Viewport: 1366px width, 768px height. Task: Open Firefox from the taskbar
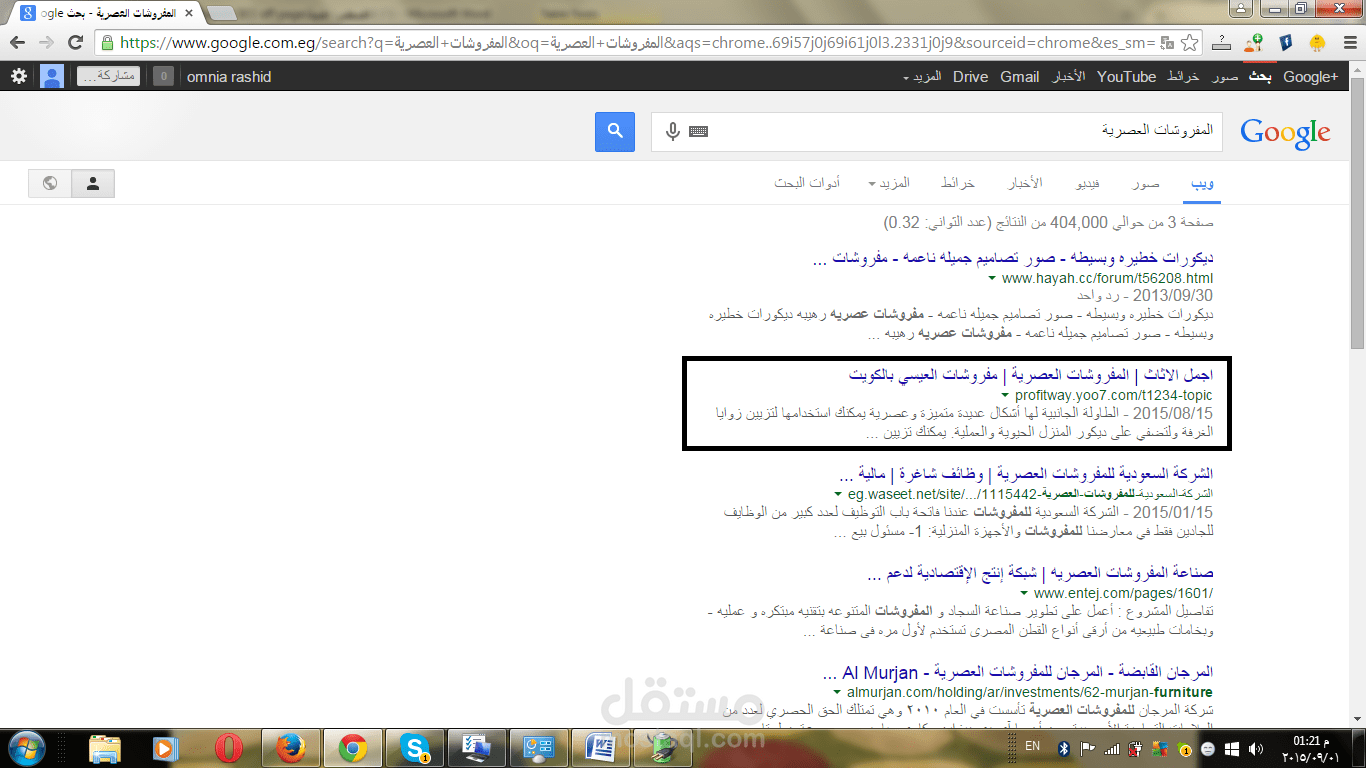click(291, 748)
